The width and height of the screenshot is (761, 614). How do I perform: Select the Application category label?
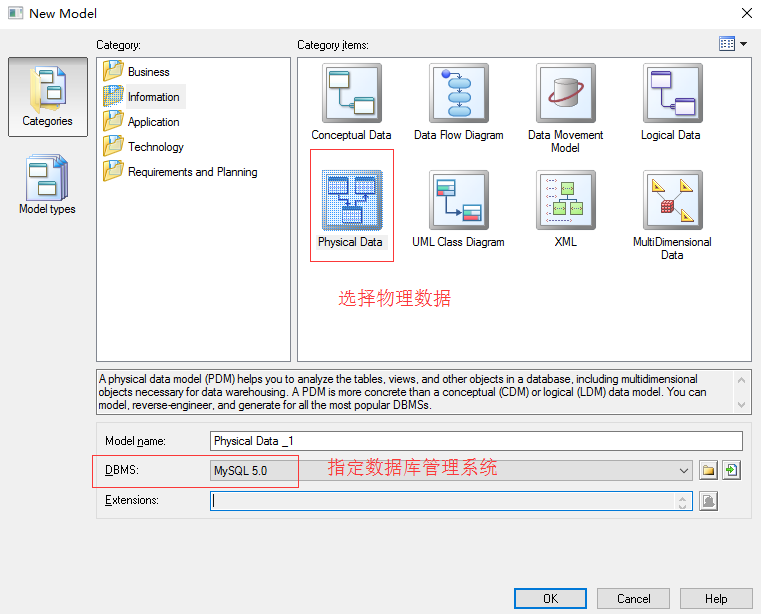(154, 122)
